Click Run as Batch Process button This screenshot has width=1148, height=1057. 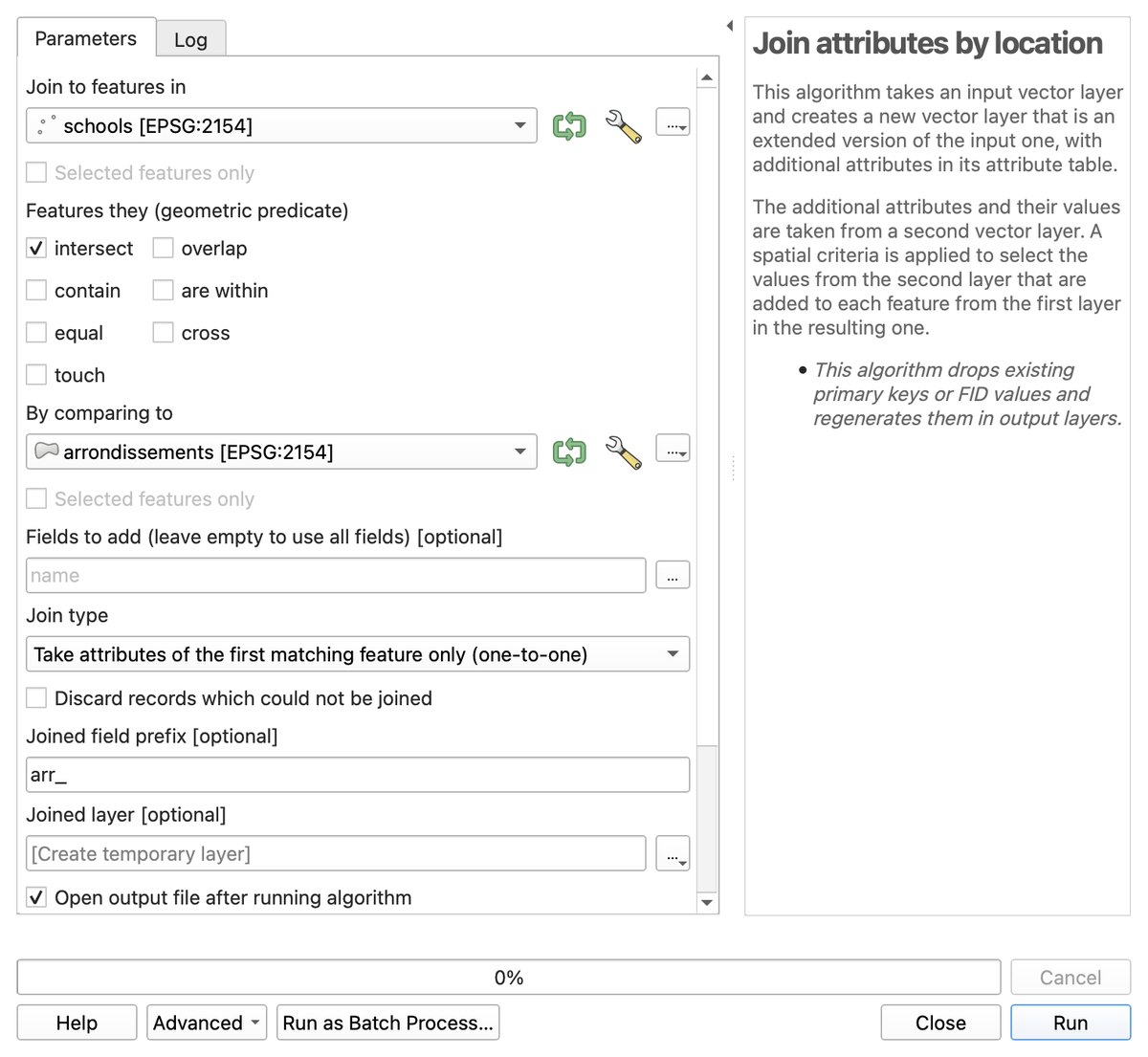tap(387, 1023)
